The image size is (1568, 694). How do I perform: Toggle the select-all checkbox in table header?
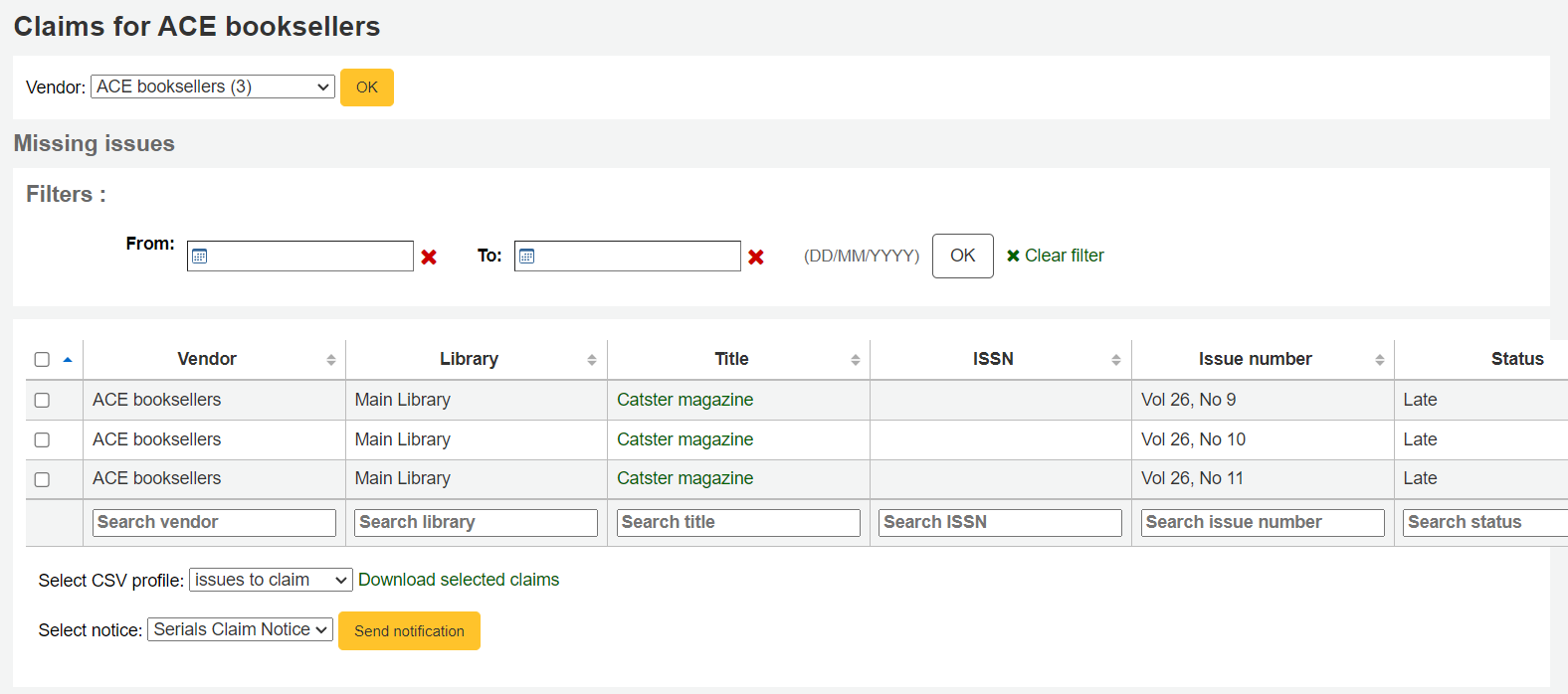tap(42, 360)
